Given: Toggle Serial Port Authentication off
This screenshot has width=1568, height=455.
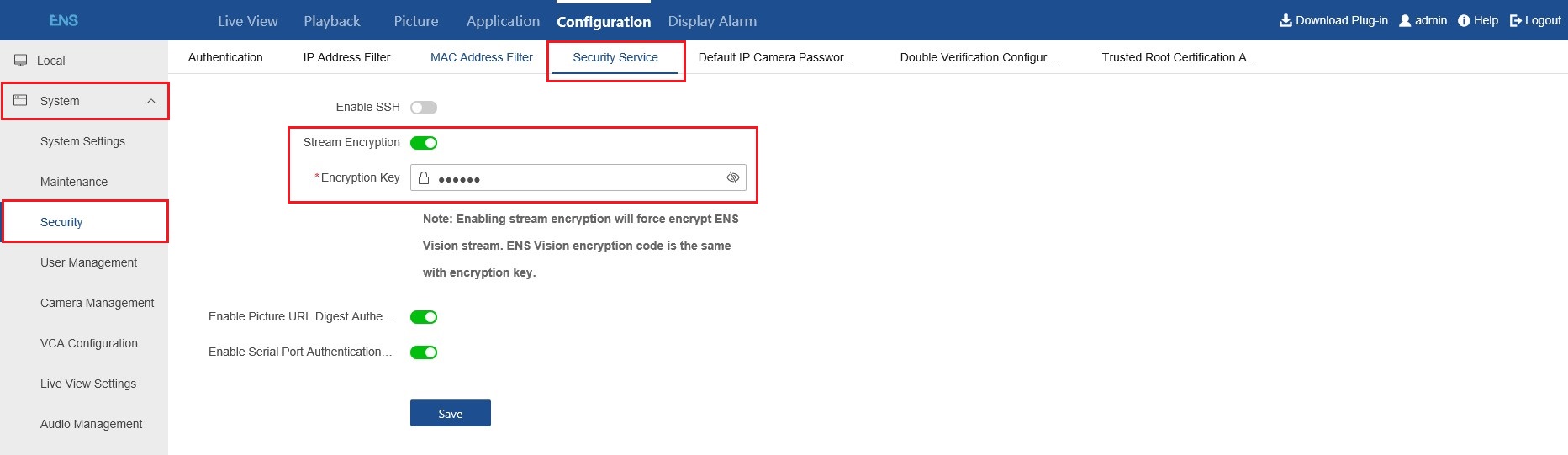Looking at the screenshot, I should [424, 352].
